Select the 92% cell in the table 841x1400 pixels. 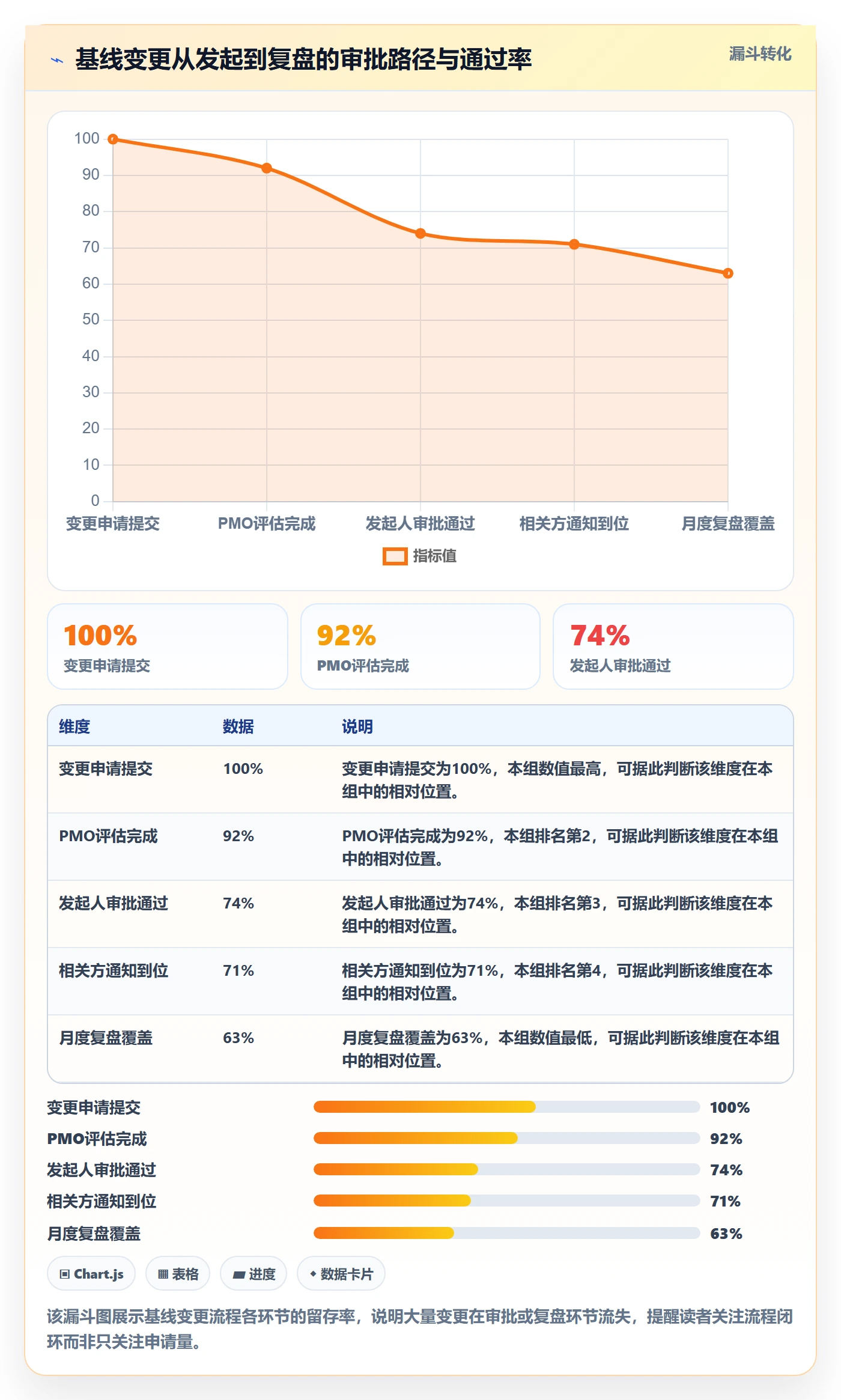pyautogui.click(x=238, y=836)
